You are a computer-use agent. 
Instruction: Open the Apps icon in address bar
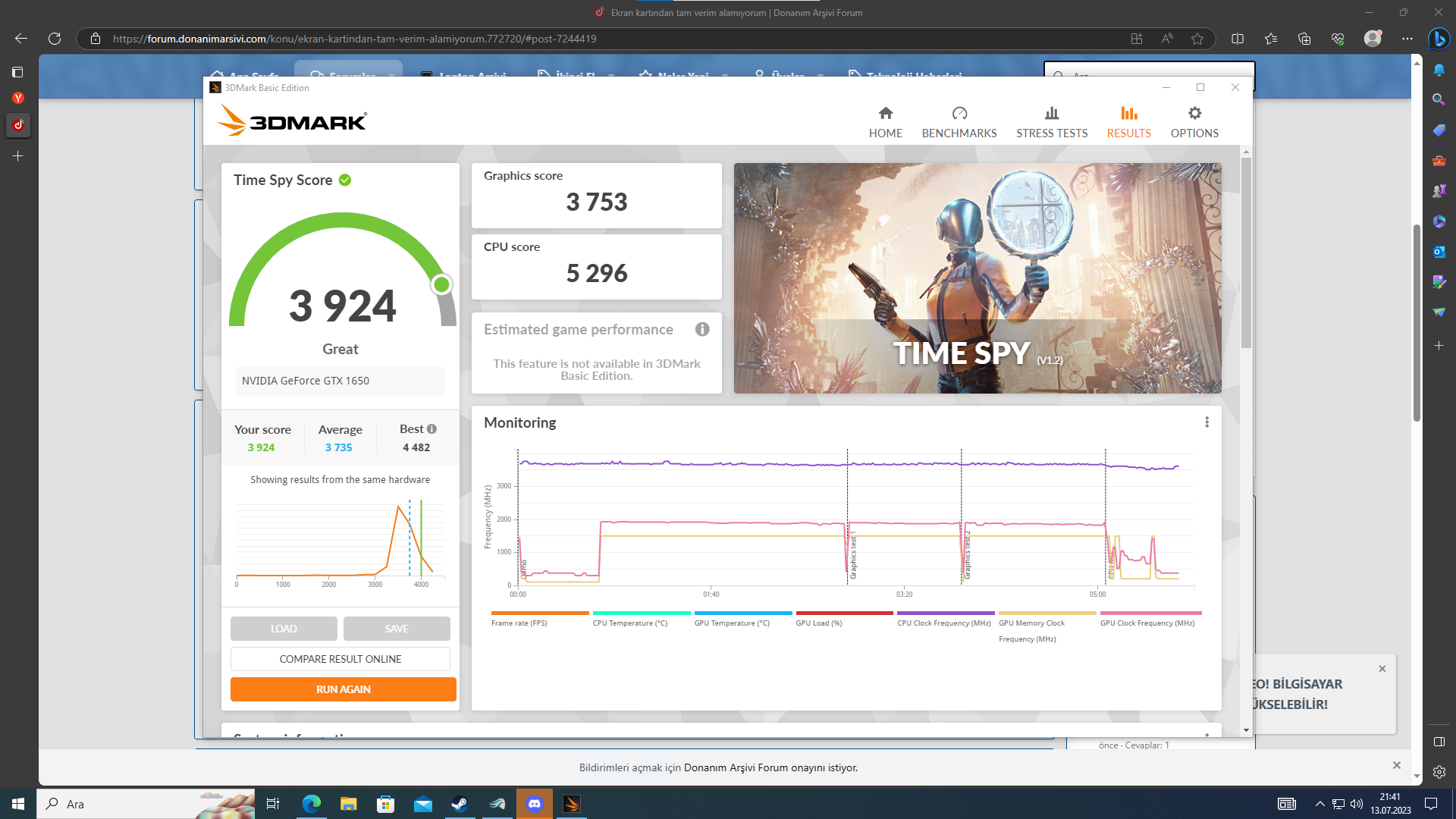pos(1136,39)
